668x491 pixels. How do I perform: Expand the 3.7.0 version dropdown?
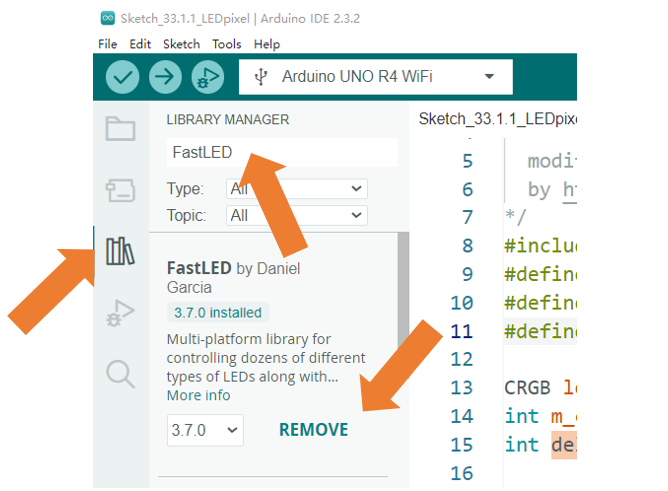click(x=205, y=430)
